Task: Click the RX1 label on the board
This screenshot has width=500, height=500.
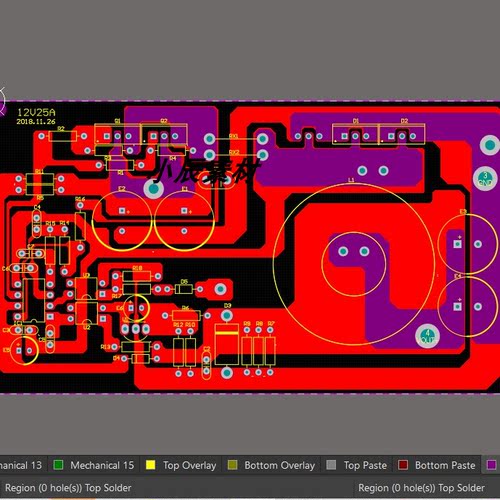Action: coord(234,136)
